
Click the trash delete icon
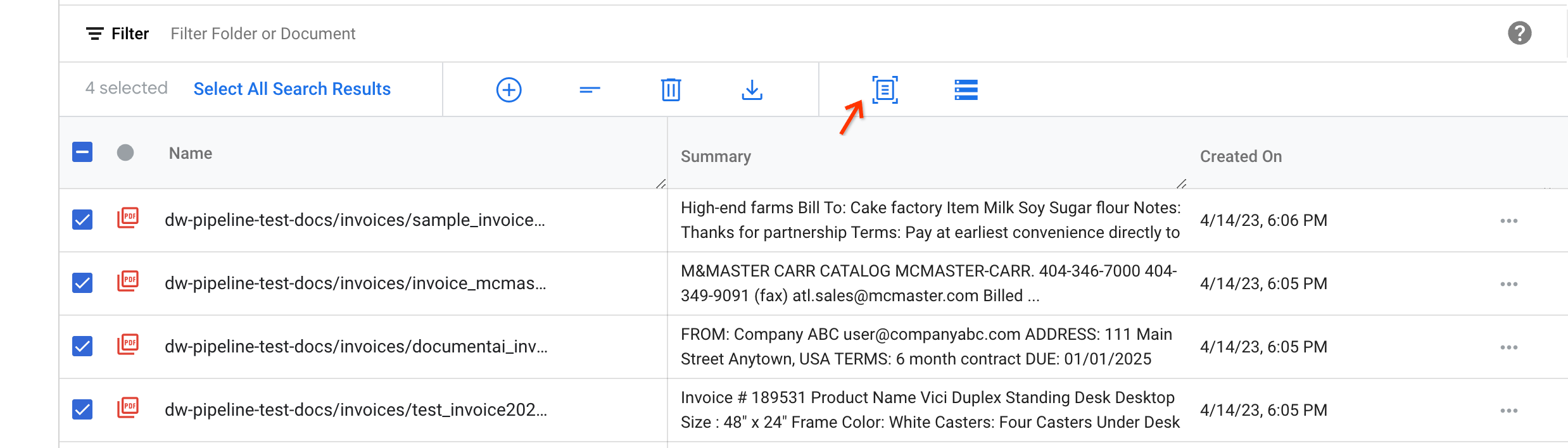pyautogui.click(x=671, y=90)
